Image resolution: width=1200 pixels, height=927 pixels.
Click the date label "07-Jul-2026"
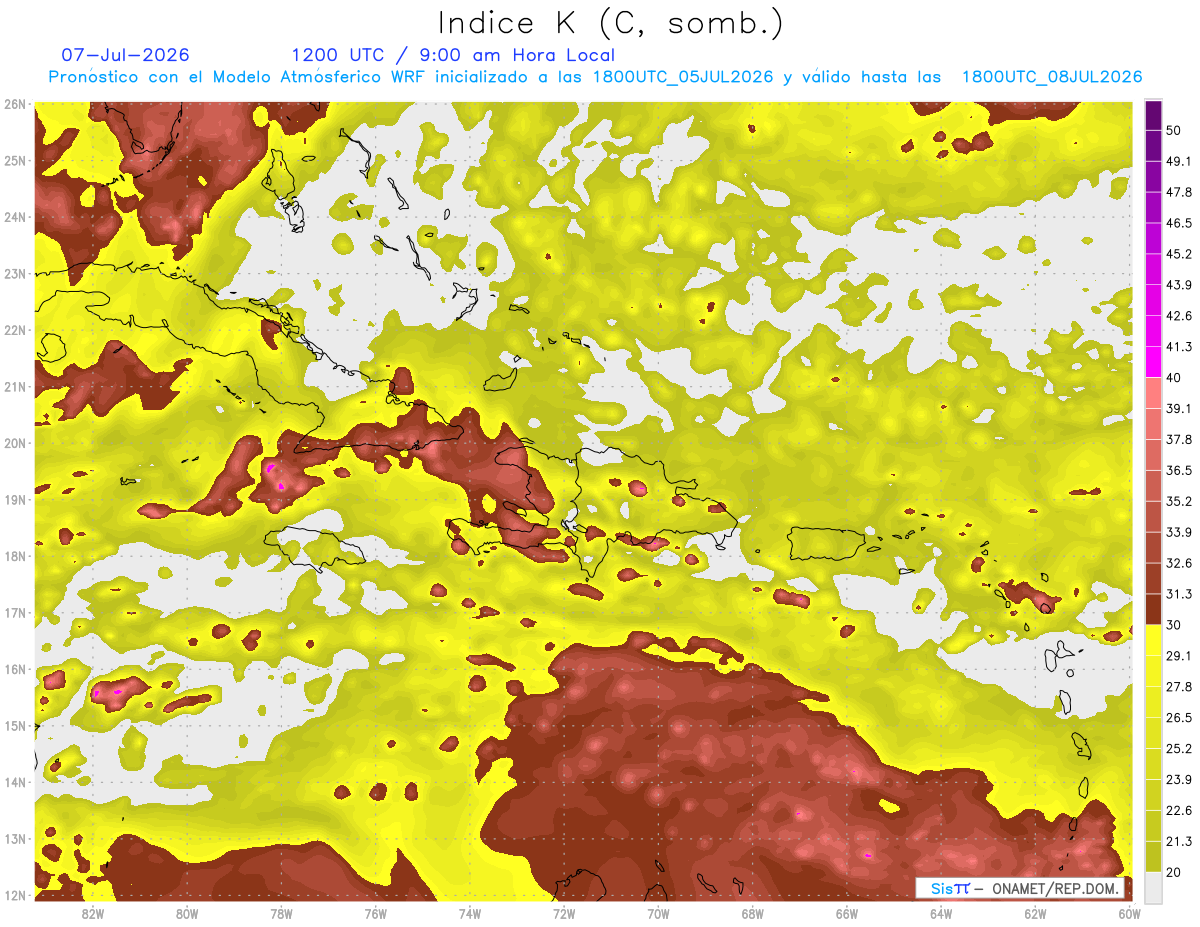[x=125, y=55]
